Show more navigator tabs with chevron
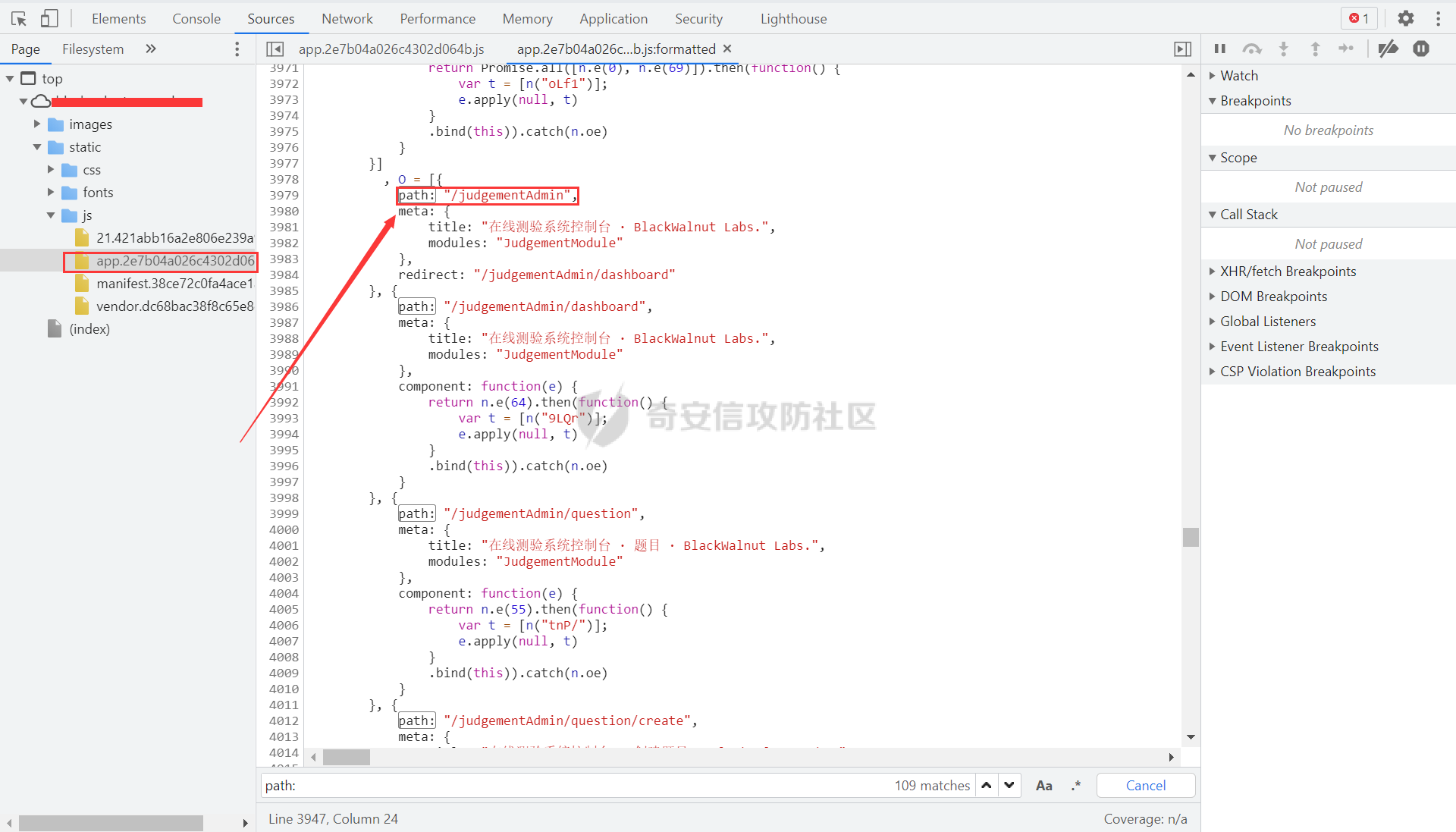The height and width of the screenshot is (832, 1456). 151,49
